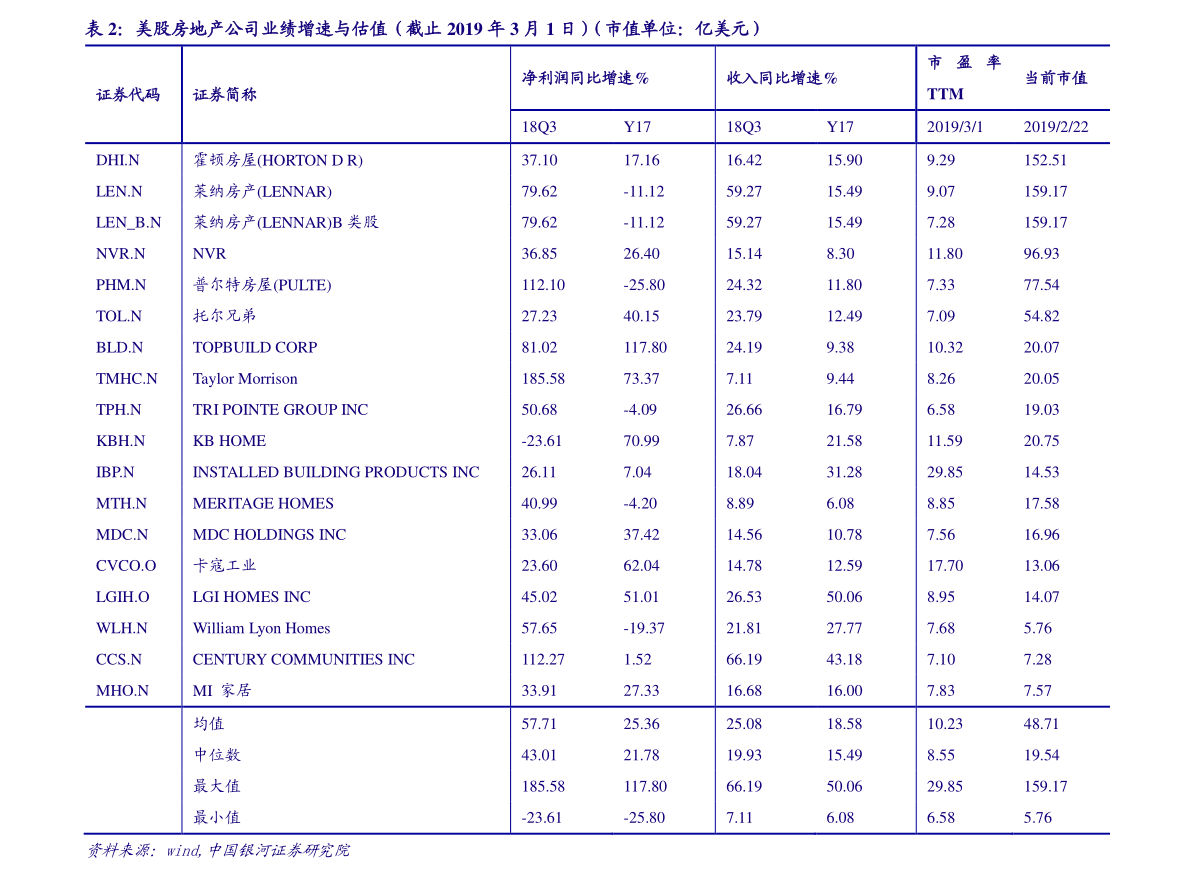Screen dimensions: 1191x880
Task: Click the 当前市值 column header
Action: pos(1055,78)
